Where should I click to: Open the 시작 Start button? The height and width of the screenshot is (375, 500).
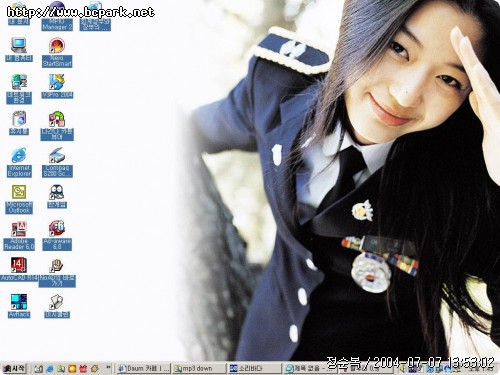(14, 368)
